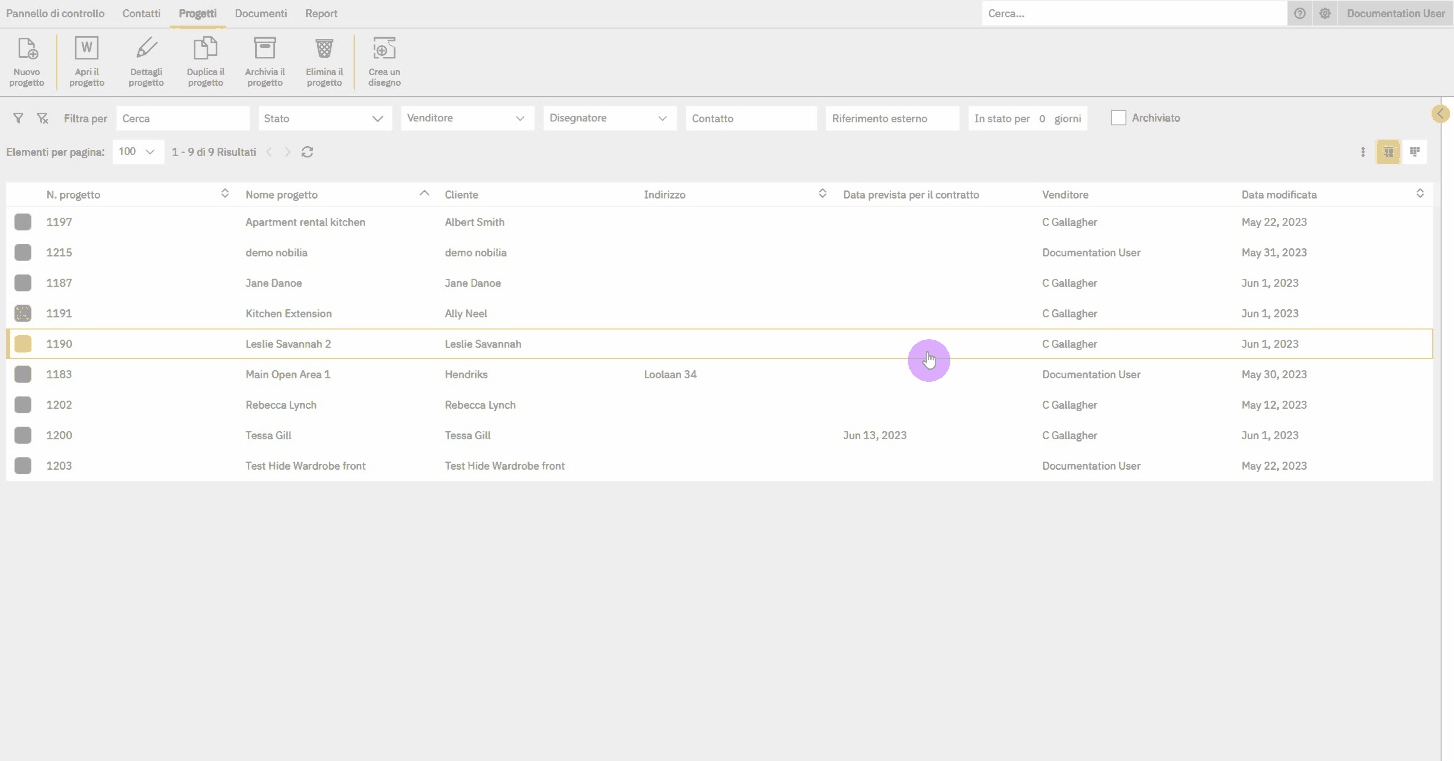Viewport: 1454px width, 761px height.
Task: Select the row checkbox for project 1197
Action: pos(23,222)
